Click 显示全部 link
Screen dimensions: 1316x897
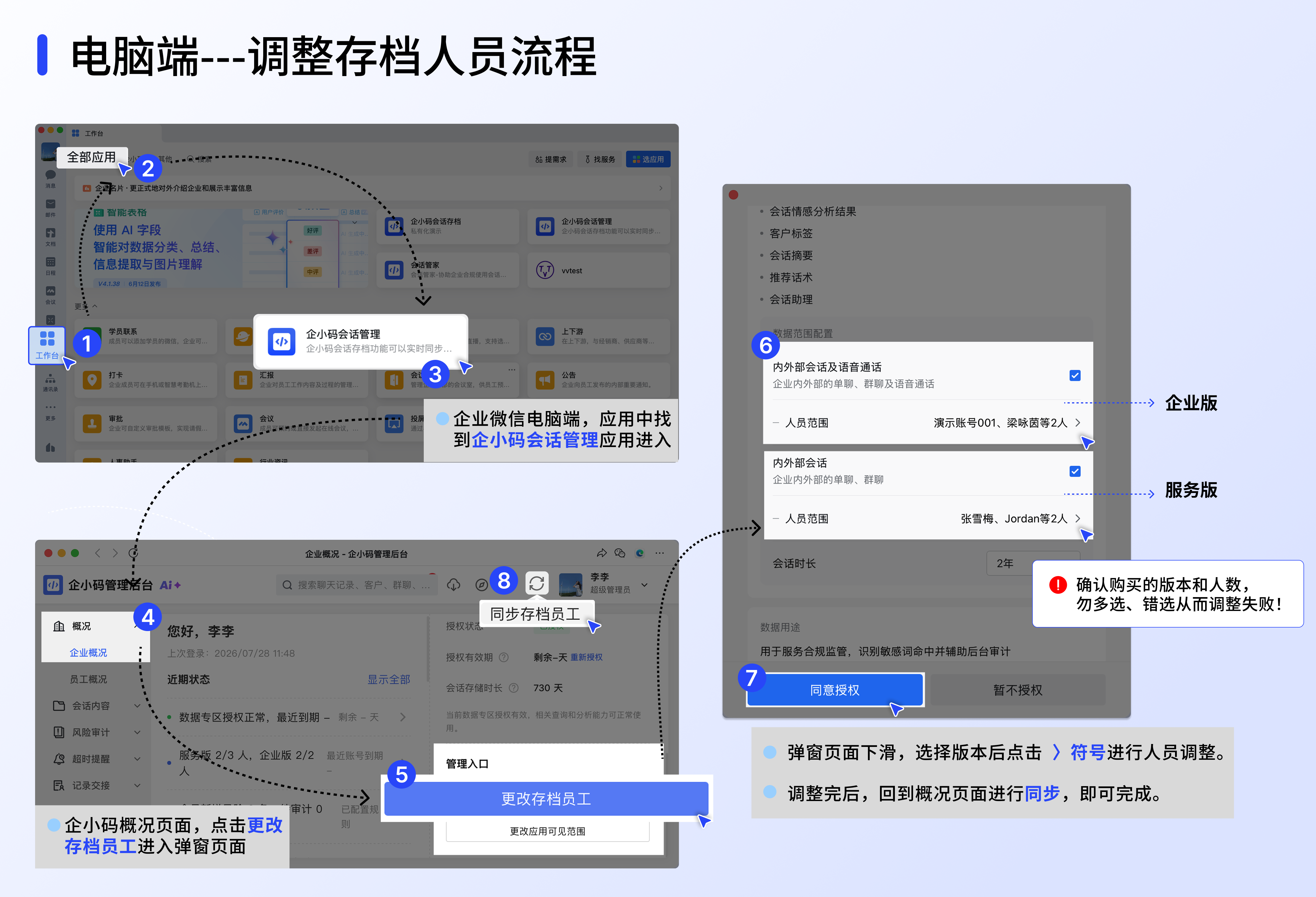pos(388,679)
